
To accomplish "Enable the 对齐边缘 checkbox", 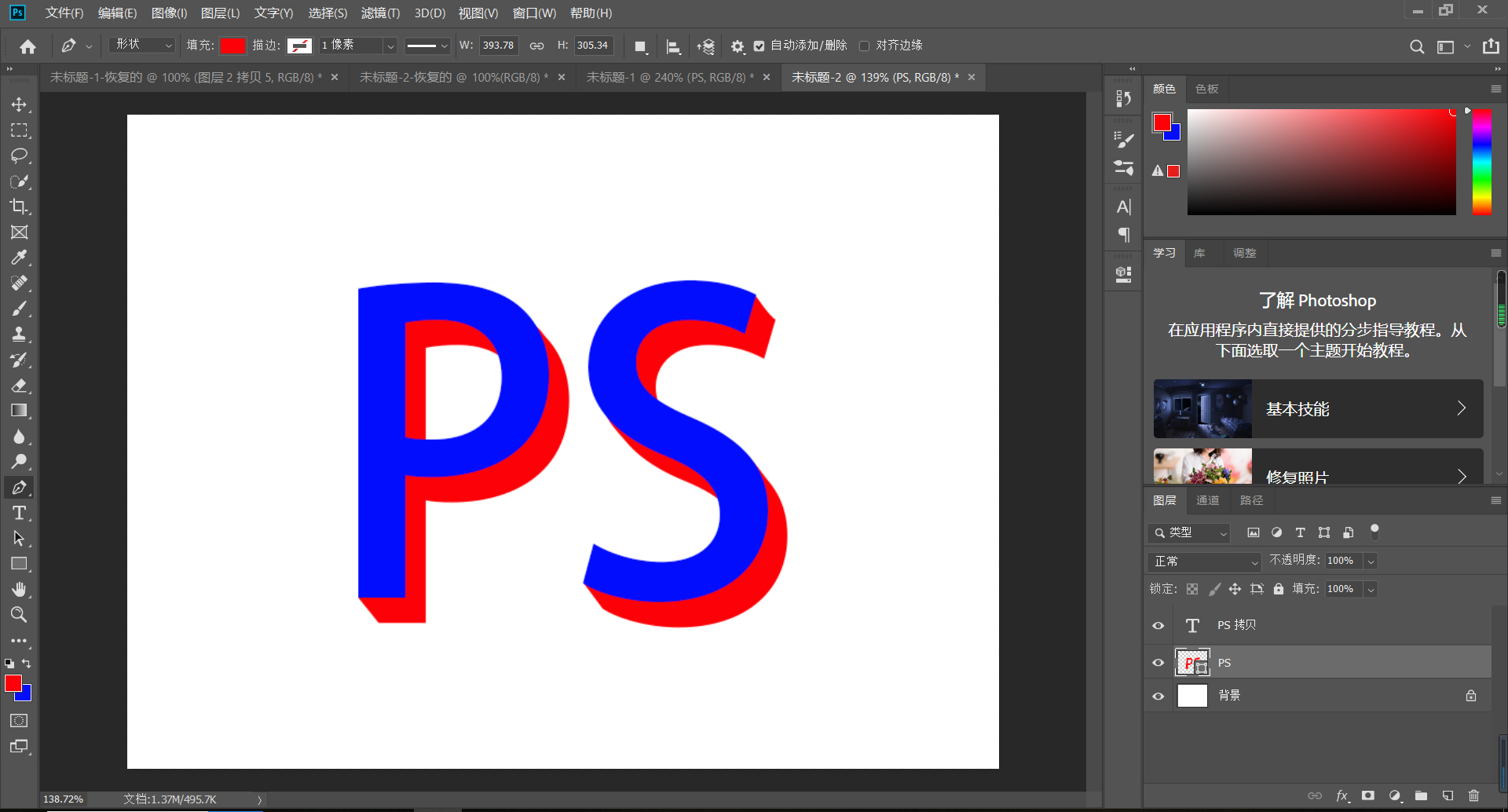I will (x=865, y=46).
